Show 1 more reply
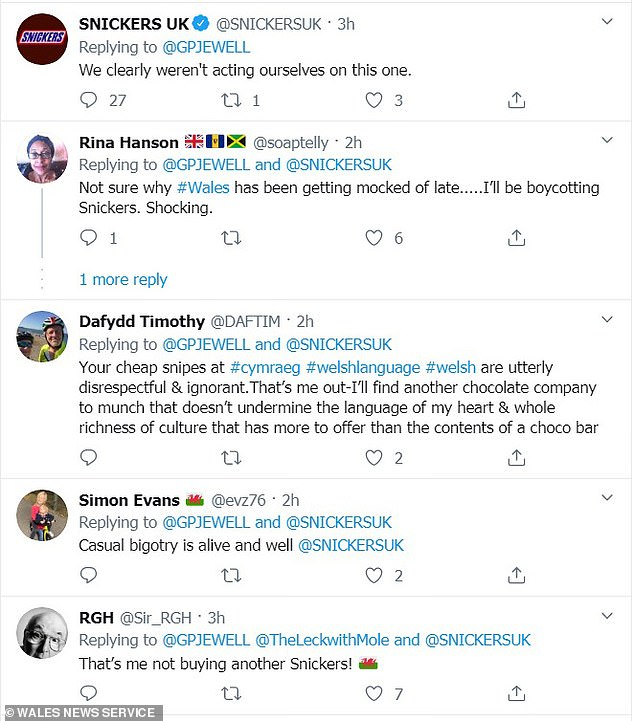 click(x=123, y=279)
